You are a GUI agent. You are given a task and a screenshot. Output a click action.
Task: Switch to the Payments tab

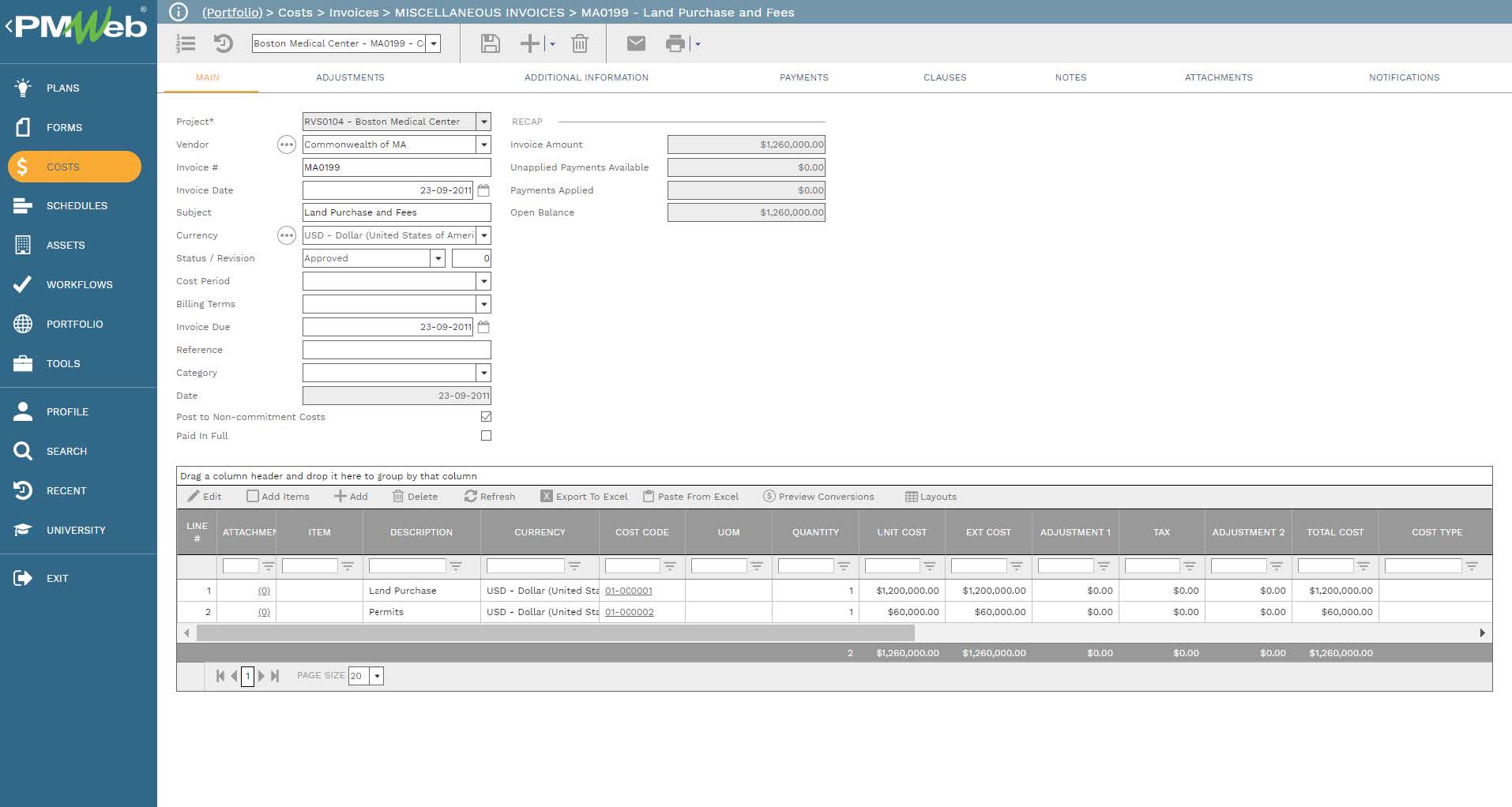[804, 77]
